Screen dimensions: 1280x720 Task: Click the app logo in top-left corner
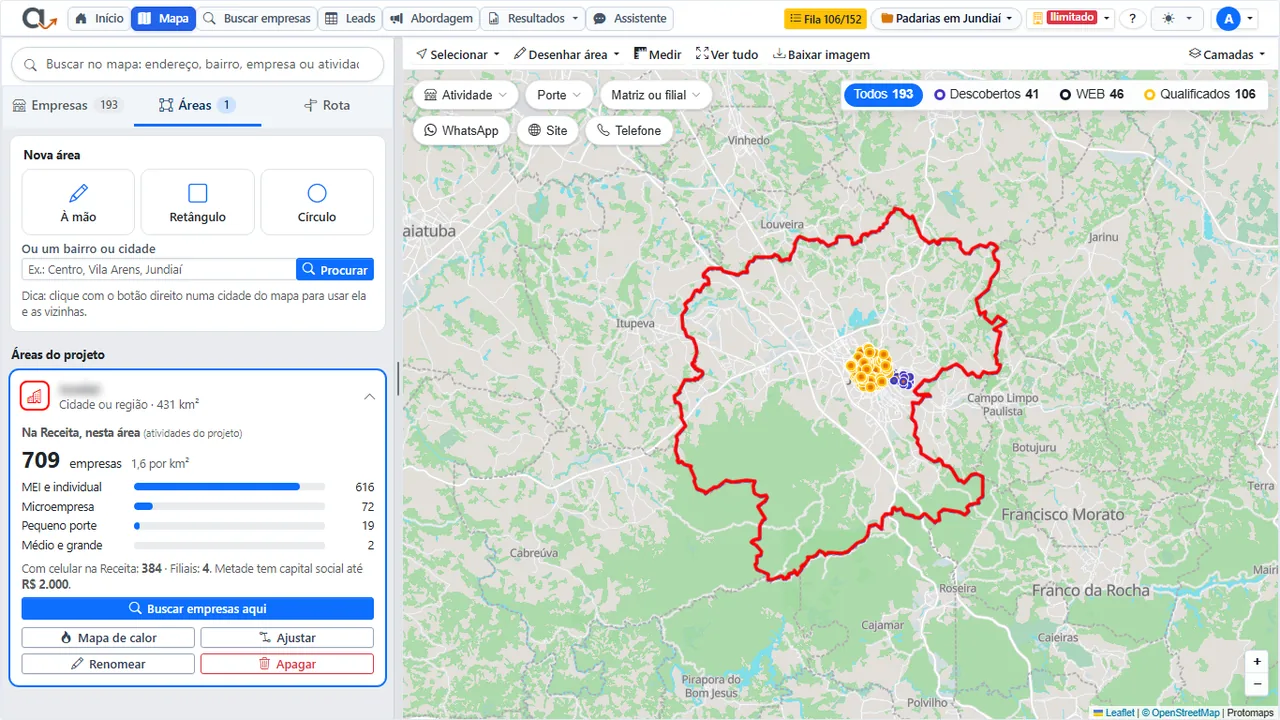point(39,18)
